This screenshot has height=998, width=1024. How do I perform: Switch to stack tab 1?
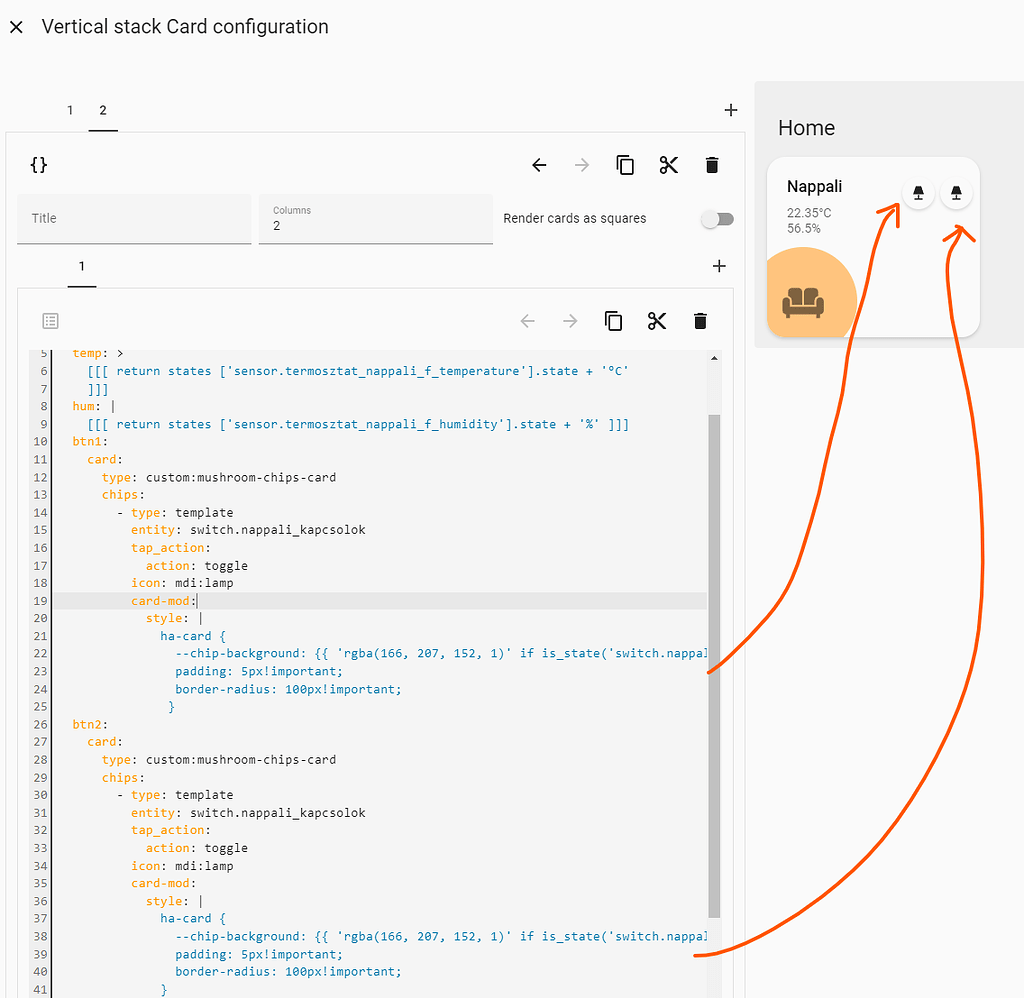pos(69,110)
